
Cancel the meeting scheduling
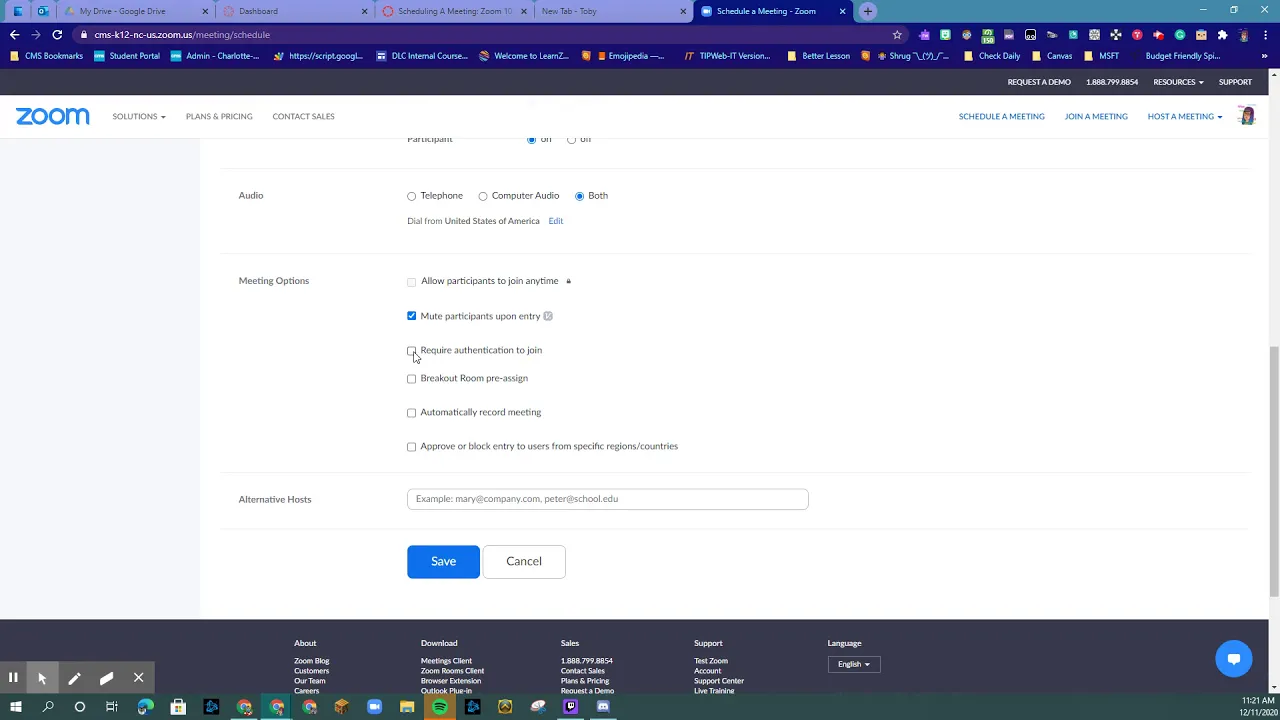[524, 562]
